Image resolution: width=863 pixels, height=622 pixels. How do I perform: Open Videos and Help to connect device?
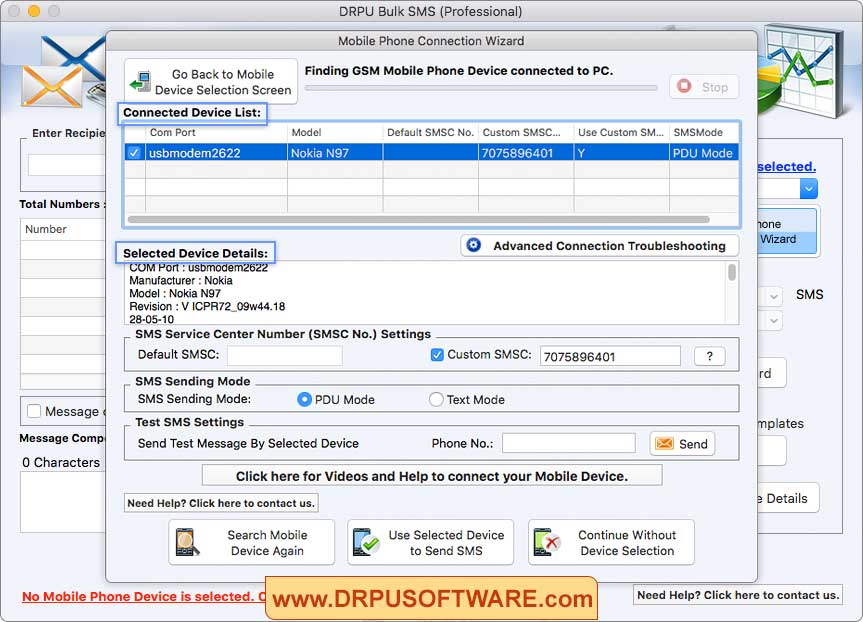tap(432, 476)
